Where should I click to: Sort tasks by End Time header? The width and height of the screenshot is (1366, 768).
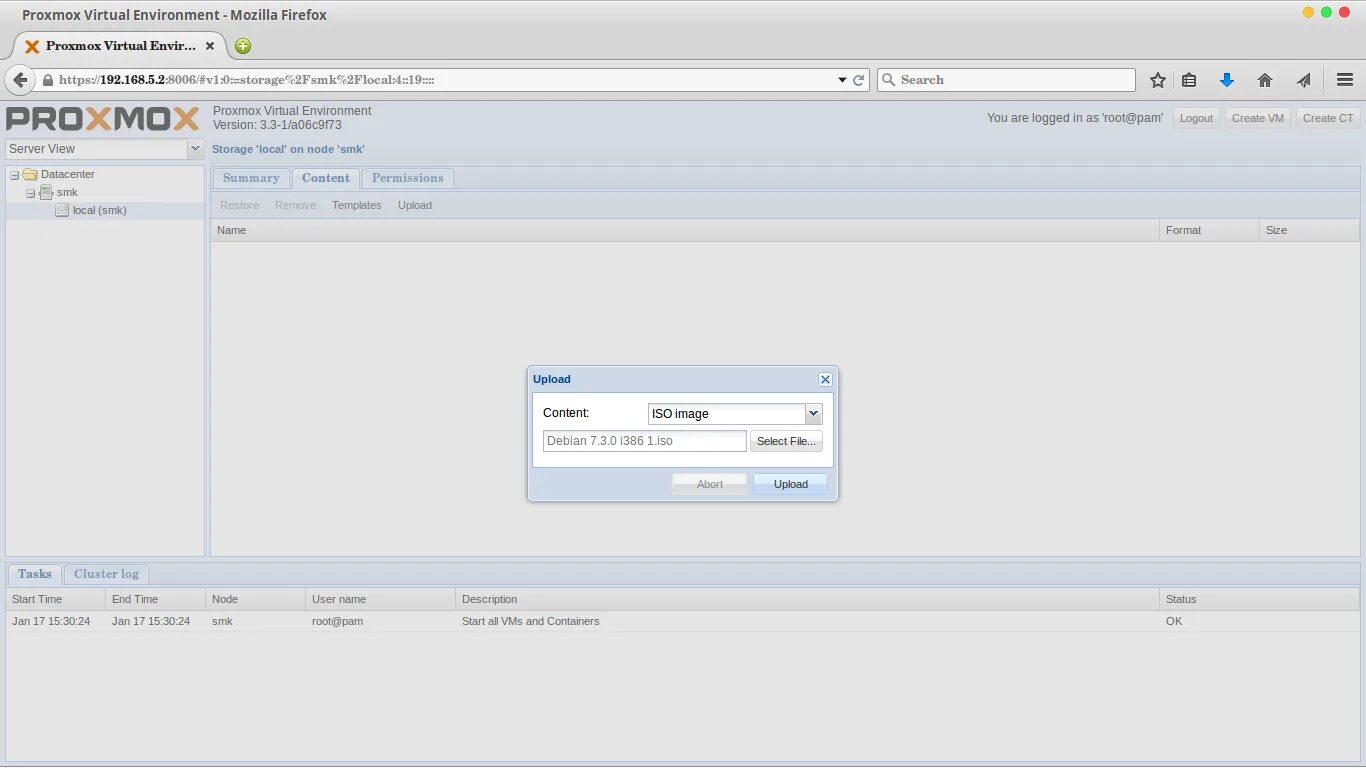(155, 599)
